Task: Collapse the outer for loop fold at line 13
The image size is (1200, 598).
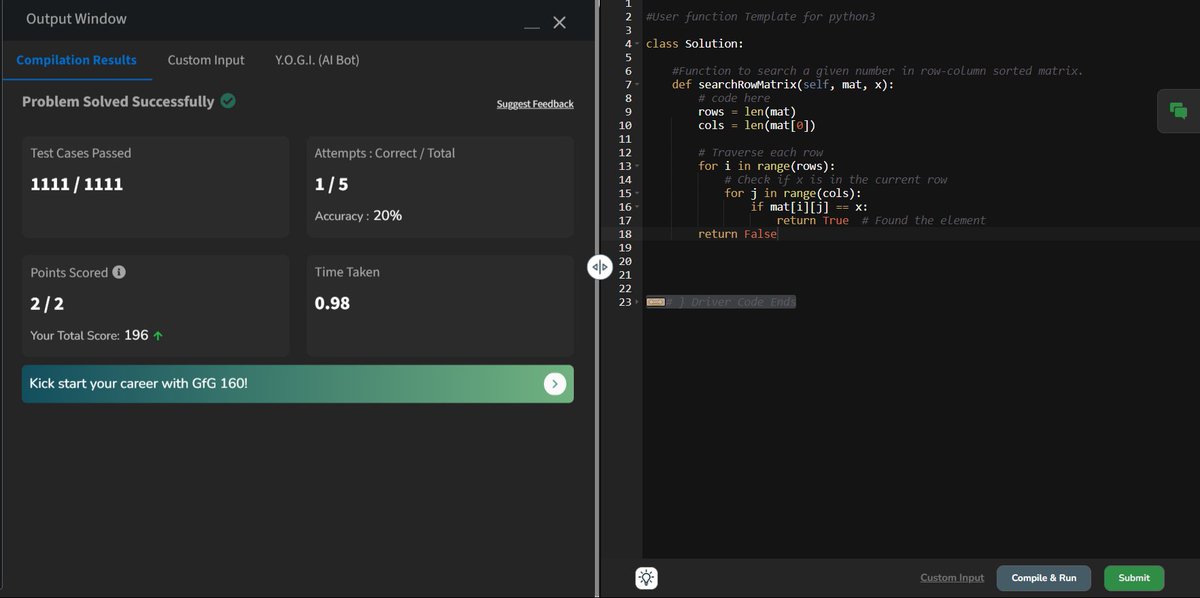Action: (636, 166)
